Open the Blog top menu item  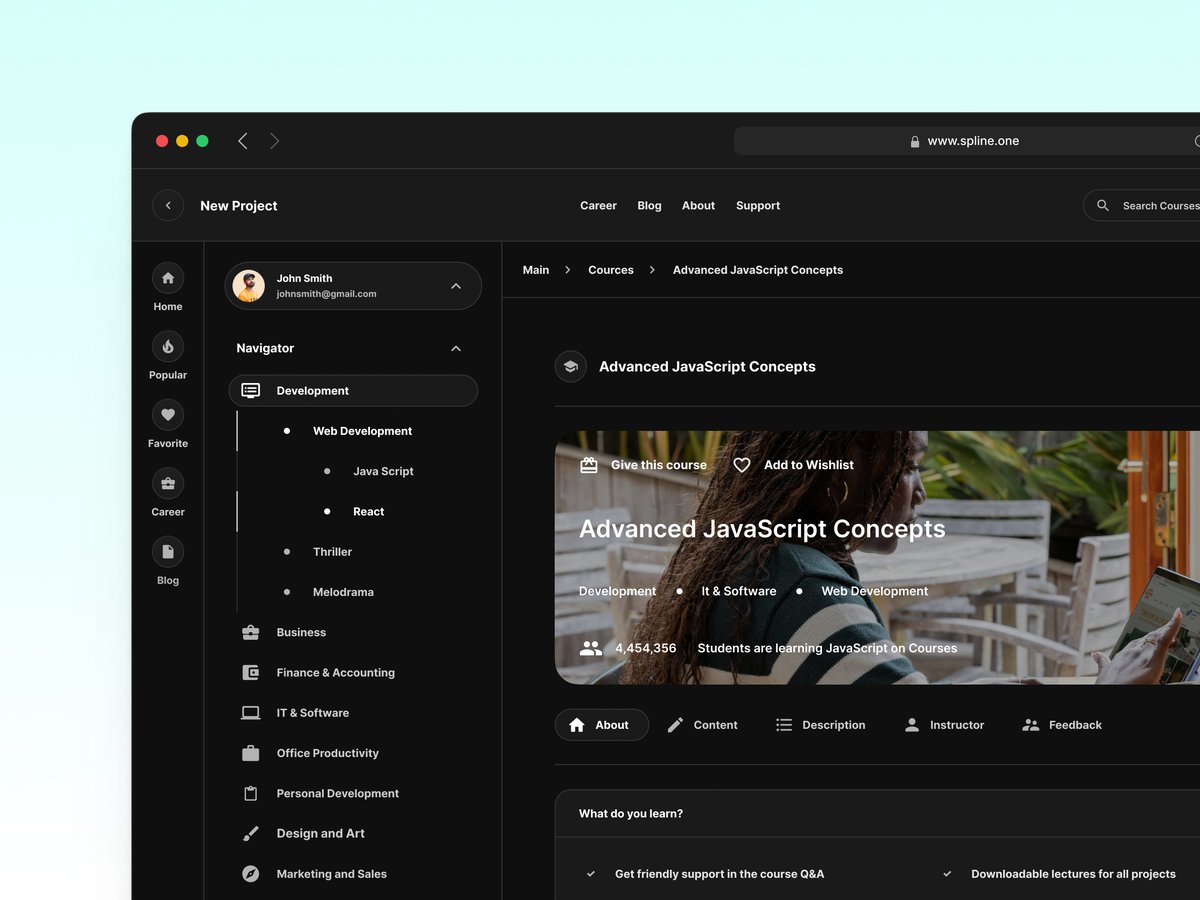click(x=649, y=205)
